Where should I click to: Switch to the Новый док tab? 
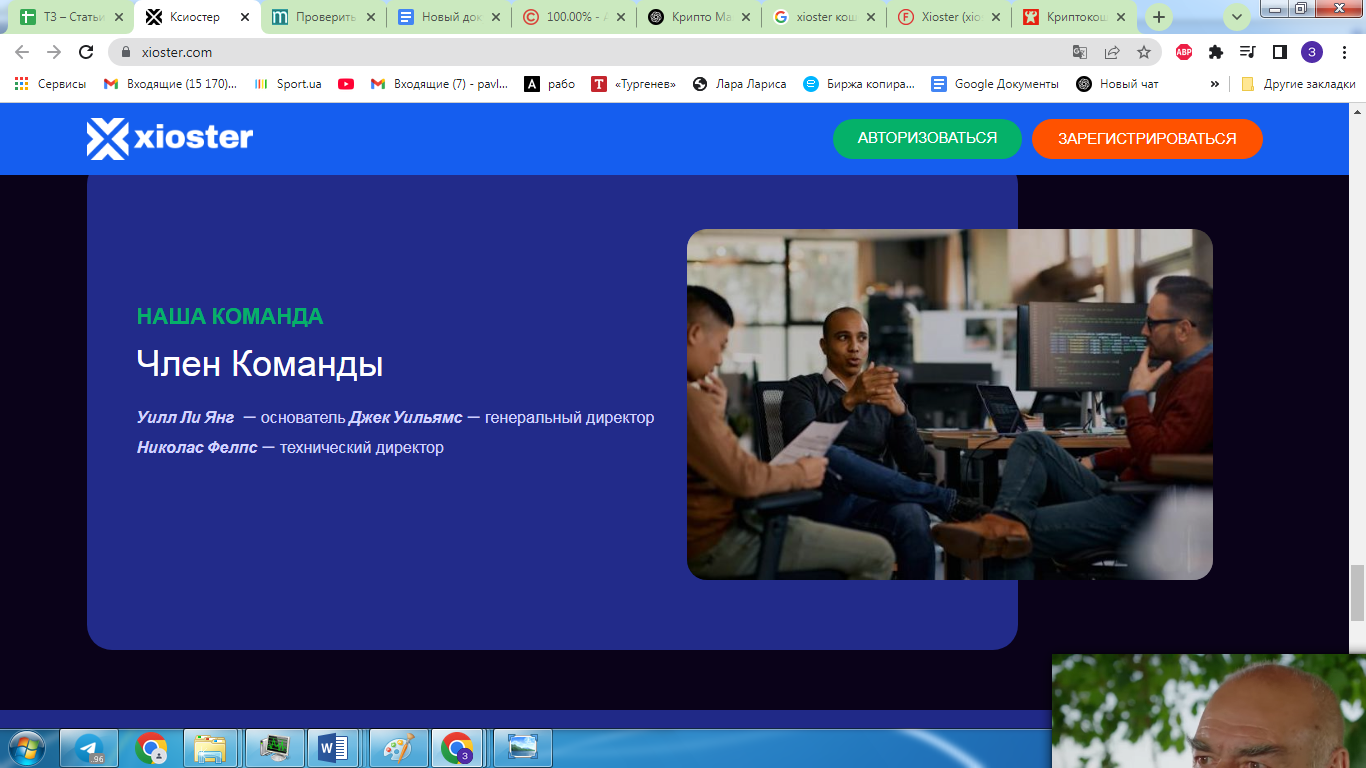447,17
